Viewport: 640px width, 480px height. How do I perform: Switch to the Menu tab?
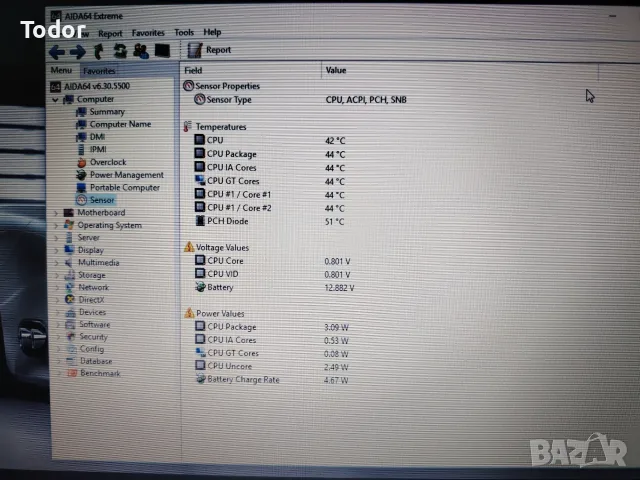[61, 70]
